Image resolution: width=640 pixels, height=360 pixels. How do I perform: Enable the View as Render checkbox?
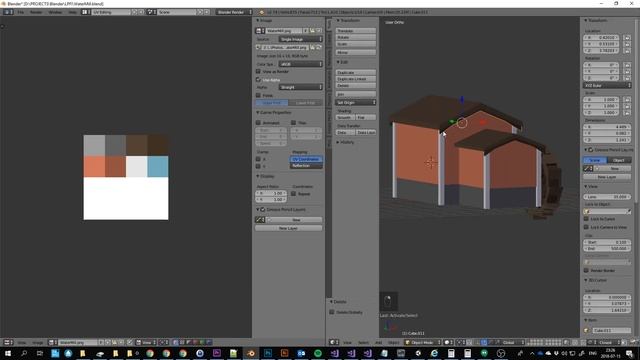pos(258,71)
